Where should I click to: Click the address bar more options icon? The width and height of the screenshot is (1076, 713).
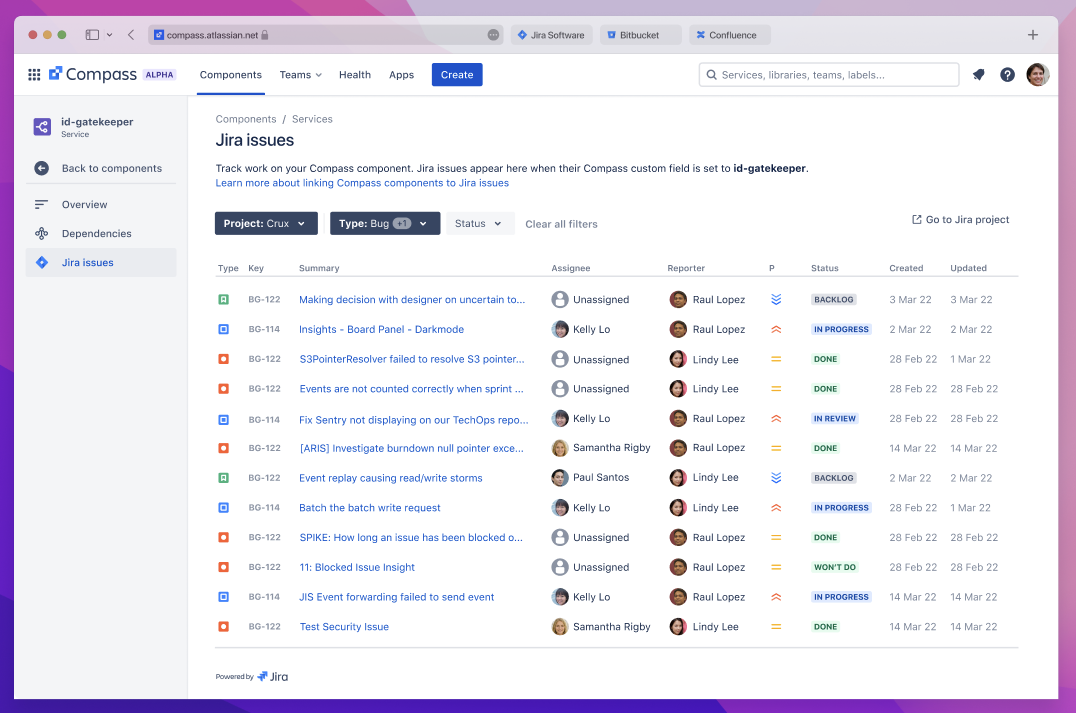(493, 35)
